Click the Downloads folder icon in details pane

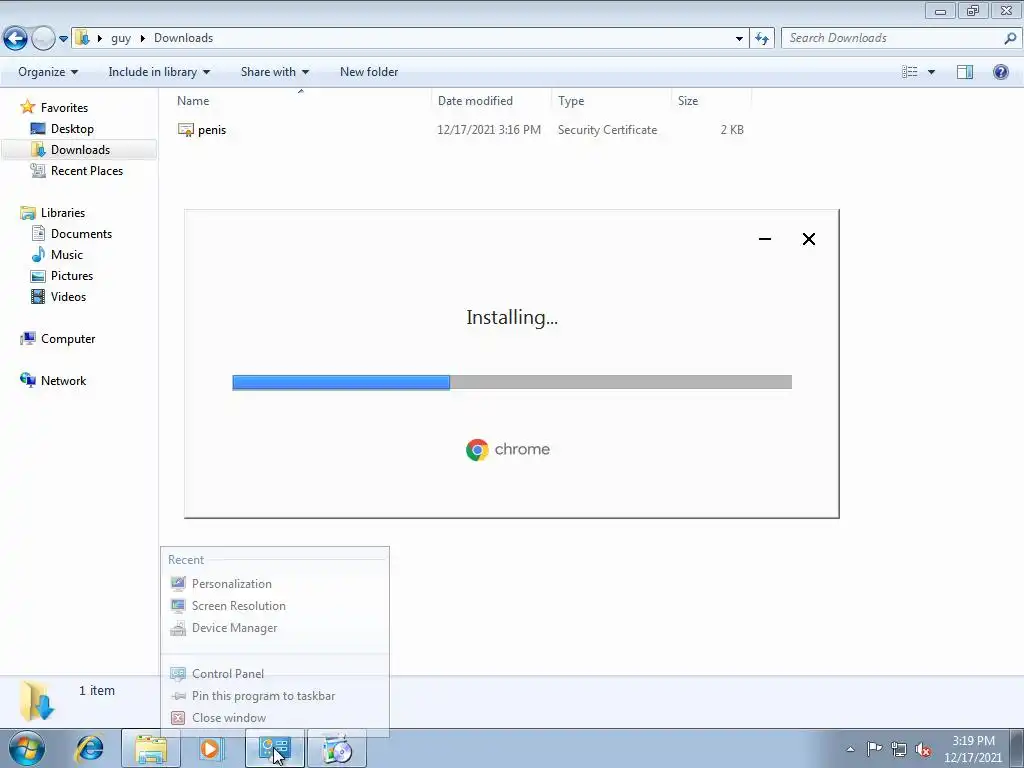[x=37, y=700]
